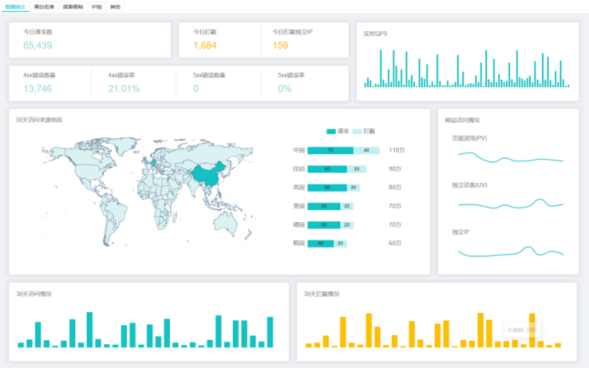589x368 pixels.
Task: Click the 页面浏览(PV) trend line
Action: click(511, 157)
